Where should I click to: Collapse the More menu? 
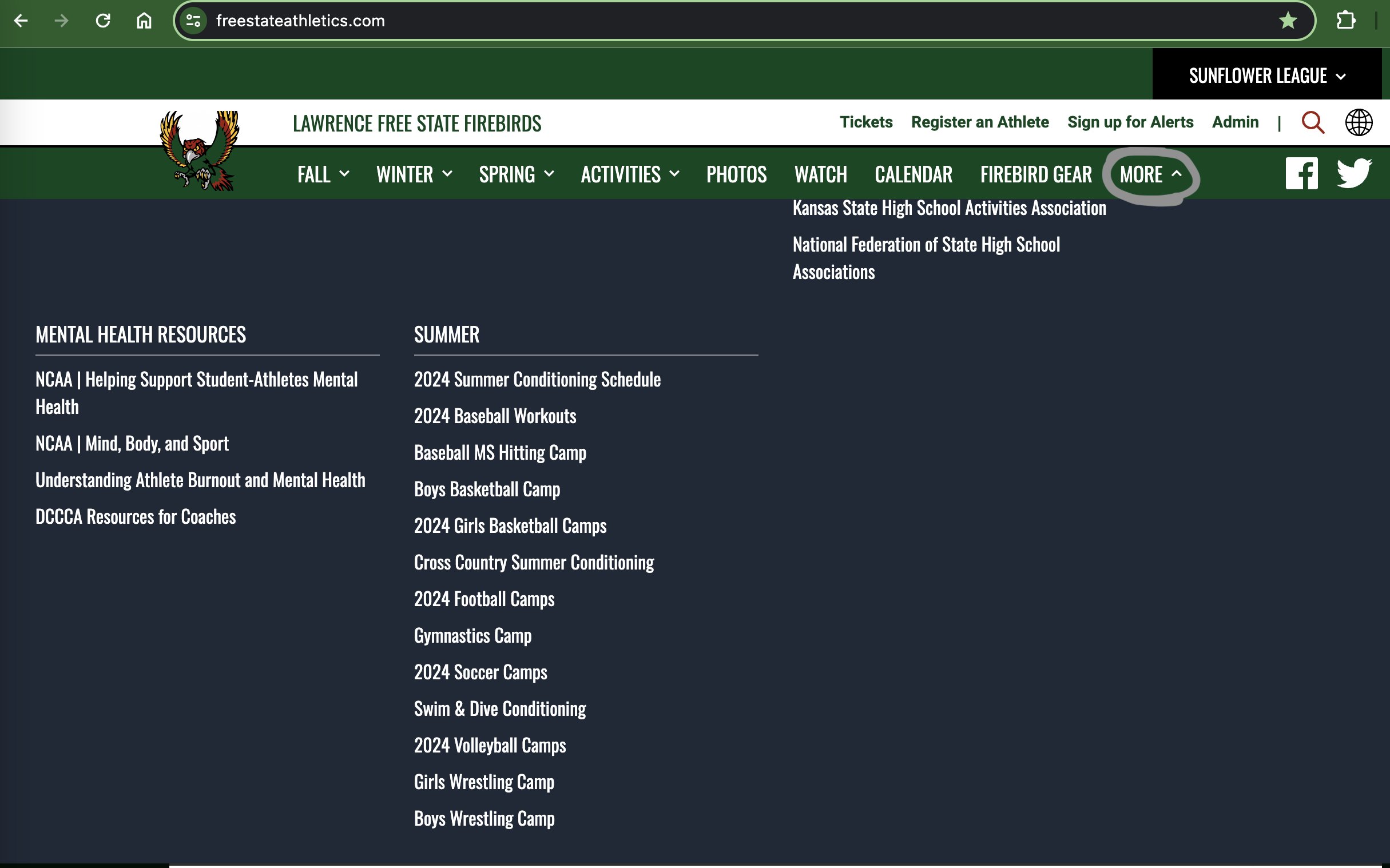pos(1150,174)
